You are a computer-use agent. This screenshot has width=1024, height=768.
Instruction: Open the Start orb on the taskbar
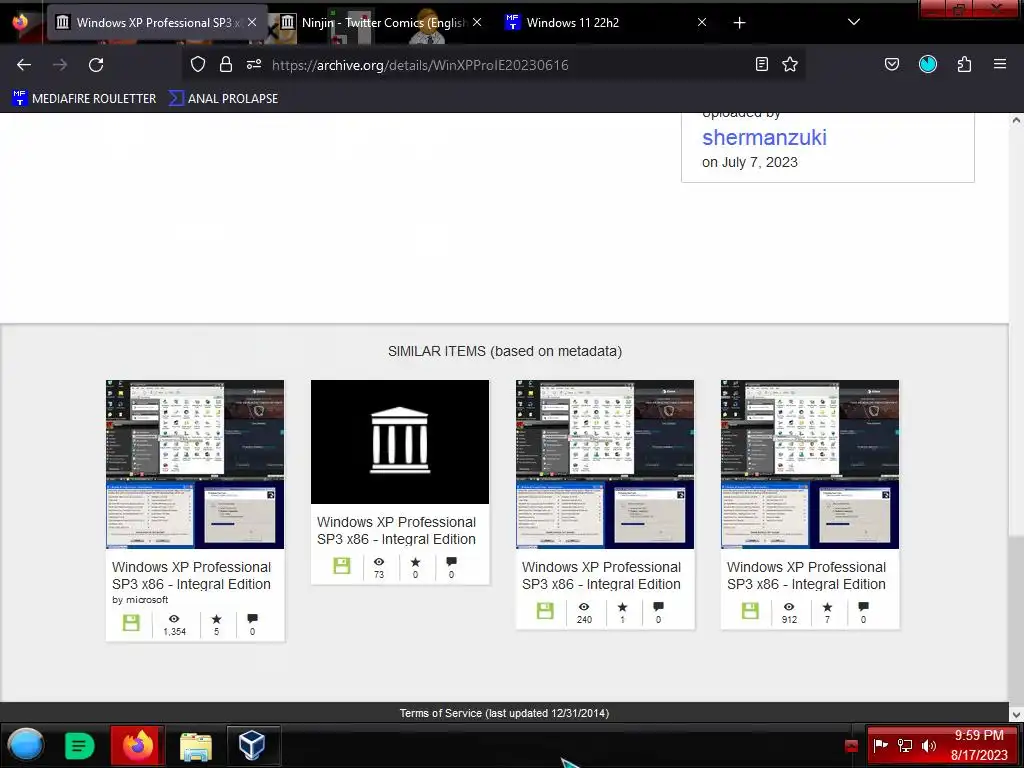(x=26, y=745)
